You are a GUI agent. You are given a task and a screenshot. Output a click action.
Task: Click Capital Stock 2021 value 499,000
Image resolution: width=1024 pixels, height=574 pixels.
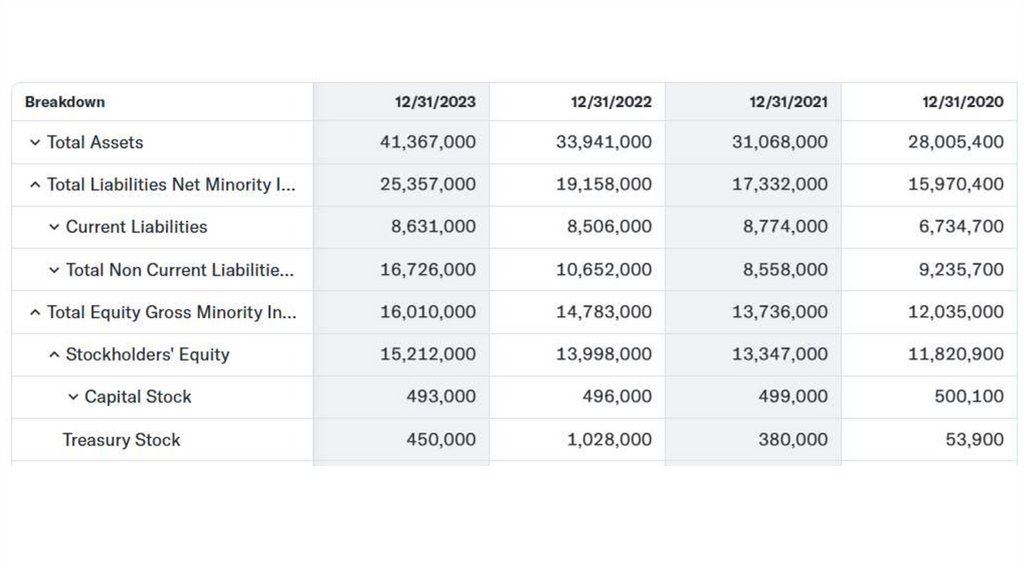click(x=793, y=397)
